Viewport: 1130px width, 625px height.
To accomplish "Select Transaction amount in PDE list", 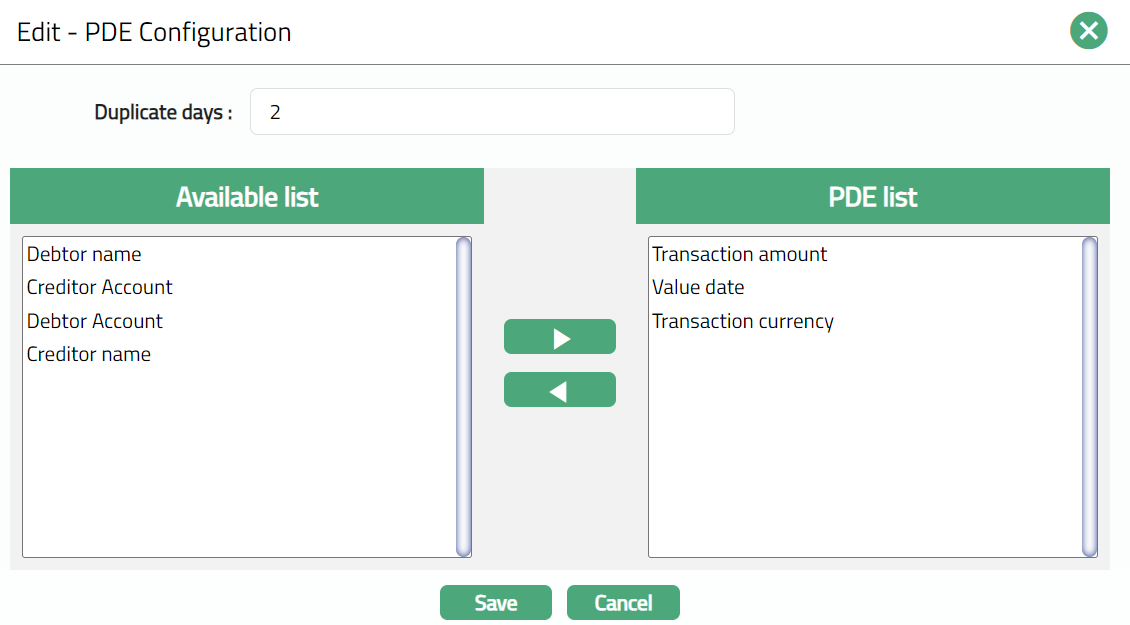I will [x=740, y=254].
